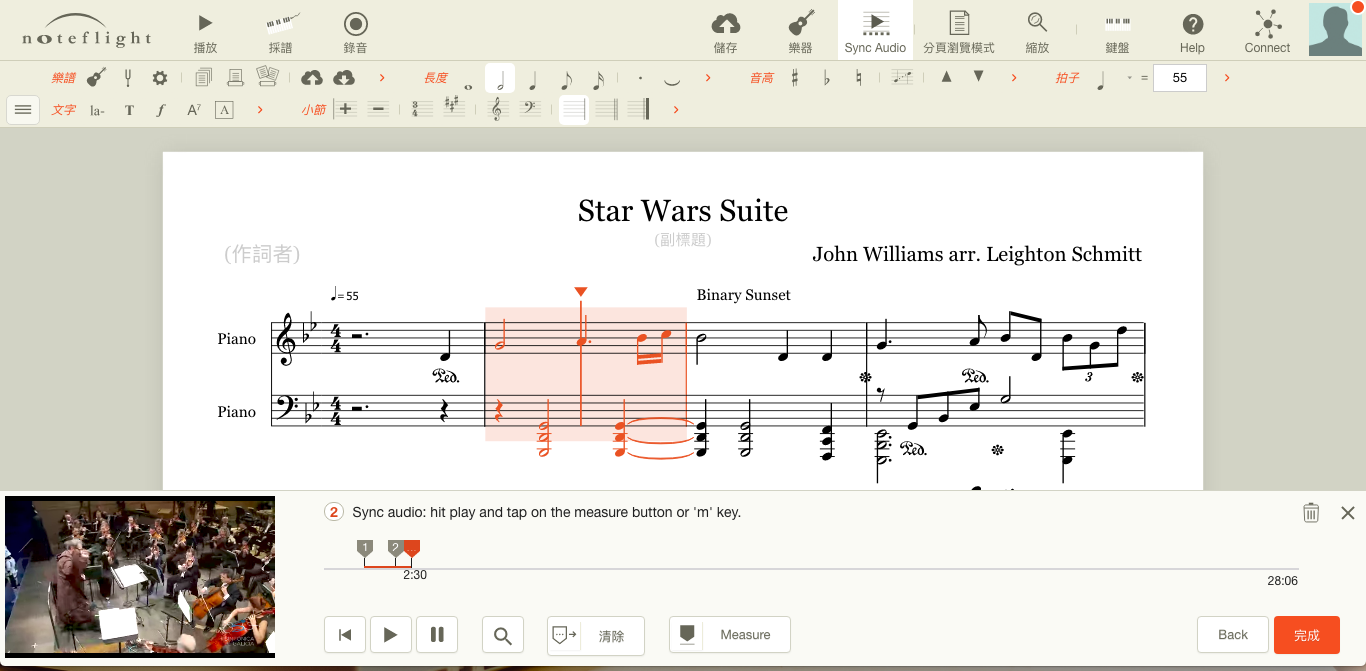
Task: Click the cloud upload icon in toolbar
Action: pyautogui.click(x=312, y=78)
